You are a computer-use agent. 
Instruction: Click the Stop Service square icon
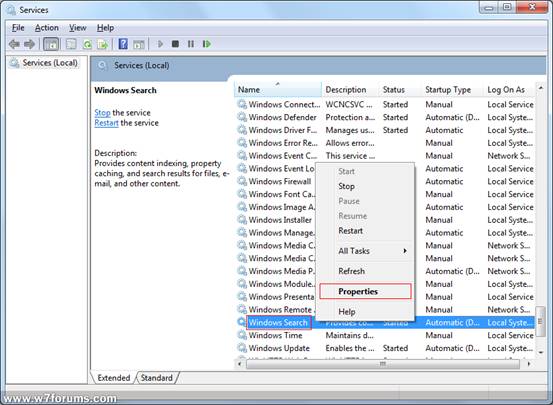click(175, 44)
